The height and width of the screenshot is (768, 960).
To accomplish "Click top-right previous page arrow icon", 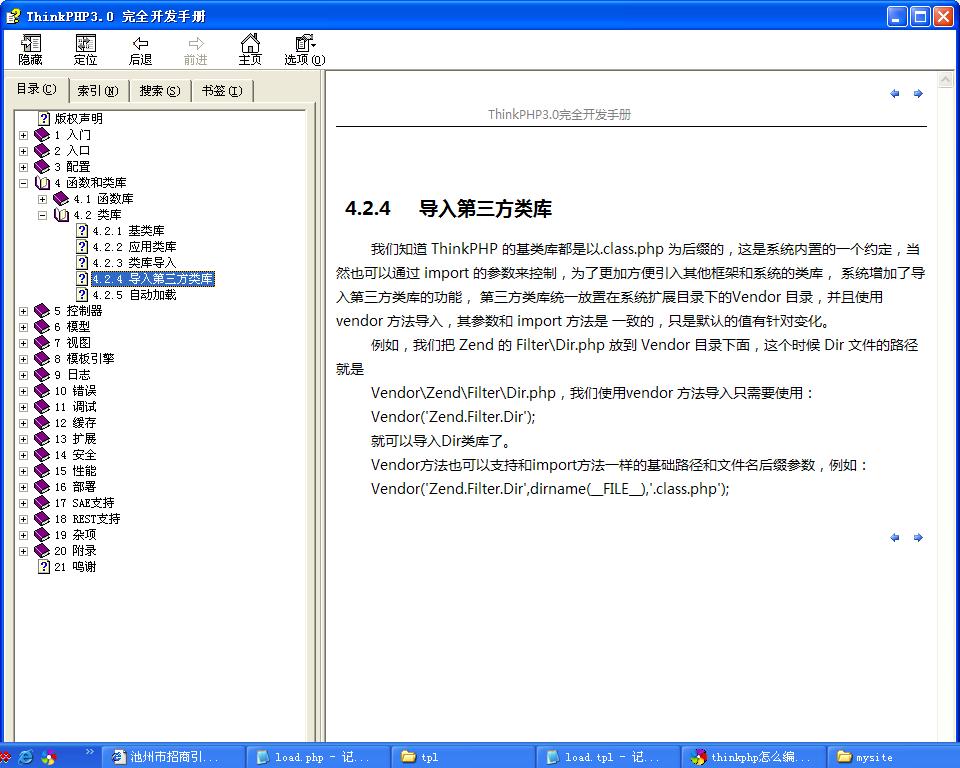I will point(895,94).
